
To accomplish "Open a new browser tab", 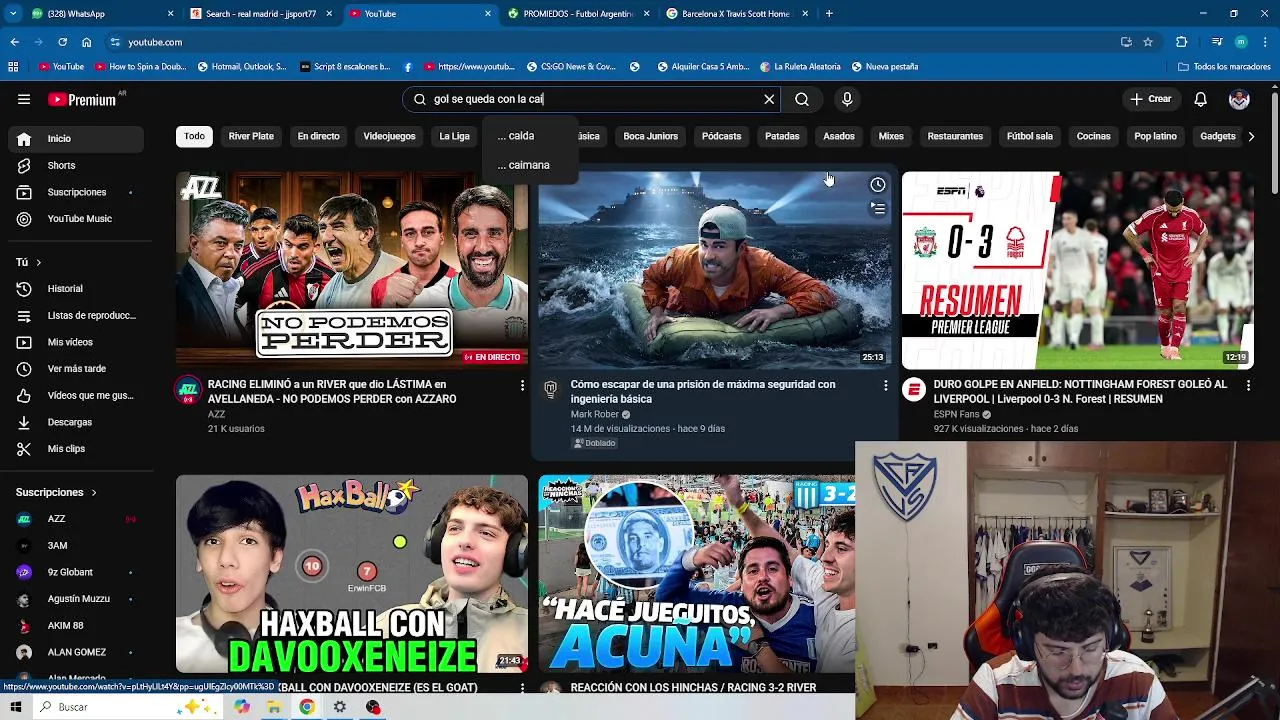I will coord(829,14).
